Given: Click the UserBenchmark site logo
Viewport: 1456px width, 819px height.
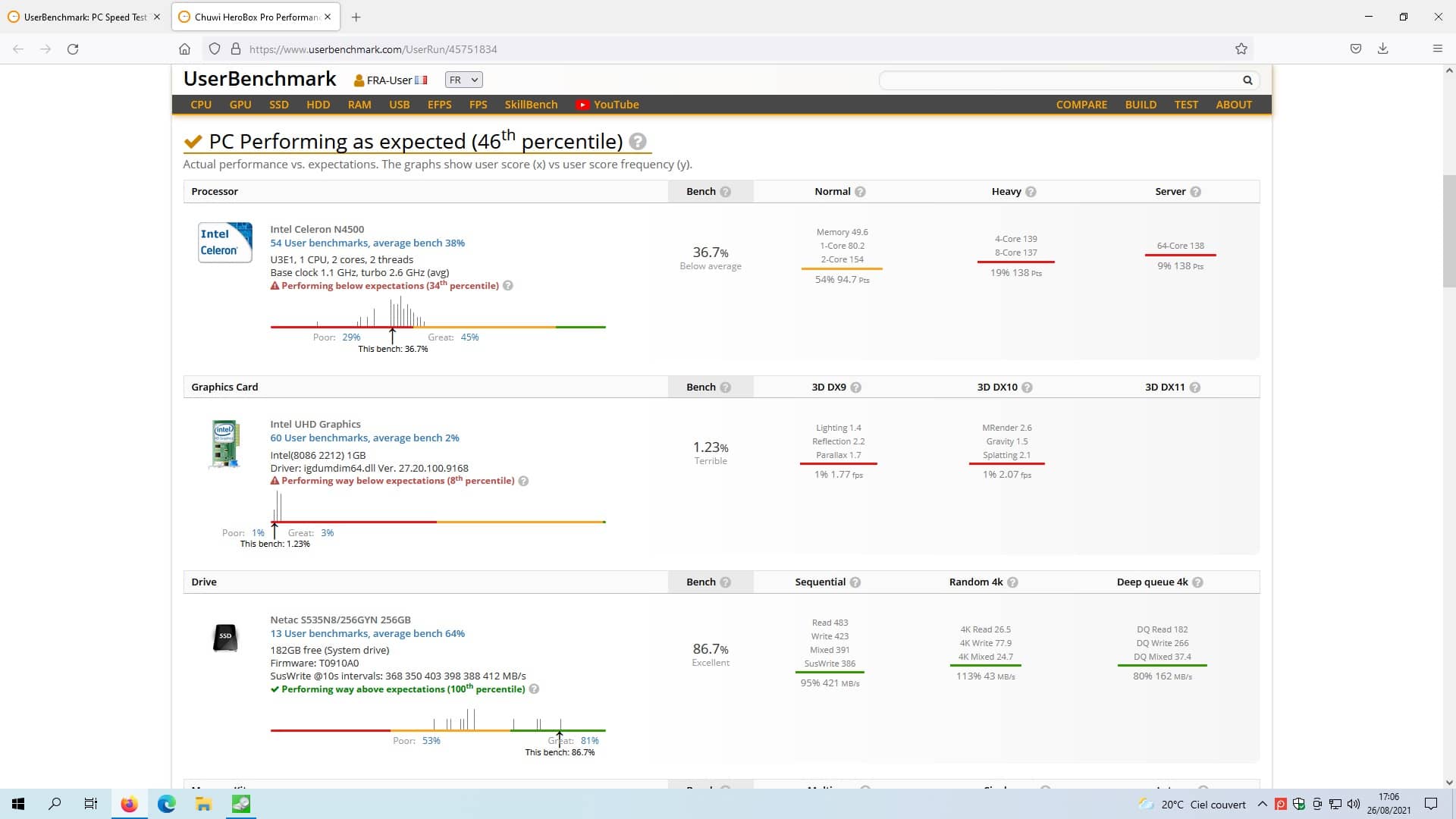Looking at the screenshot, I should coord(259,79).
